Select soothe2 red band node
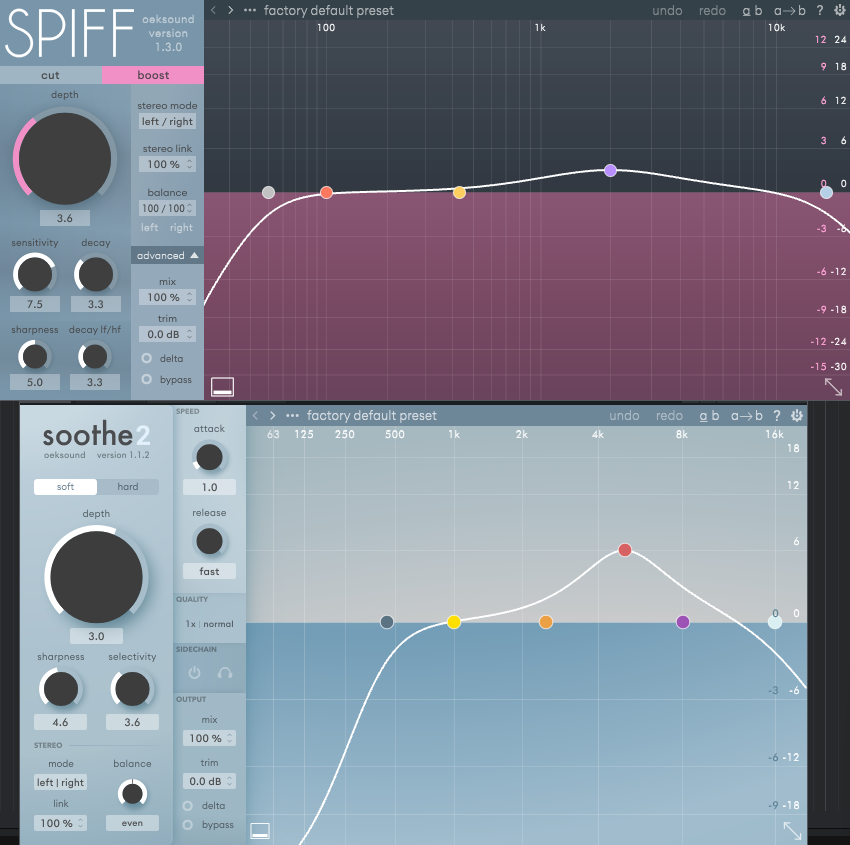Image resolution: width=850 pixels, height=845 pixels. tap(625, 550)
